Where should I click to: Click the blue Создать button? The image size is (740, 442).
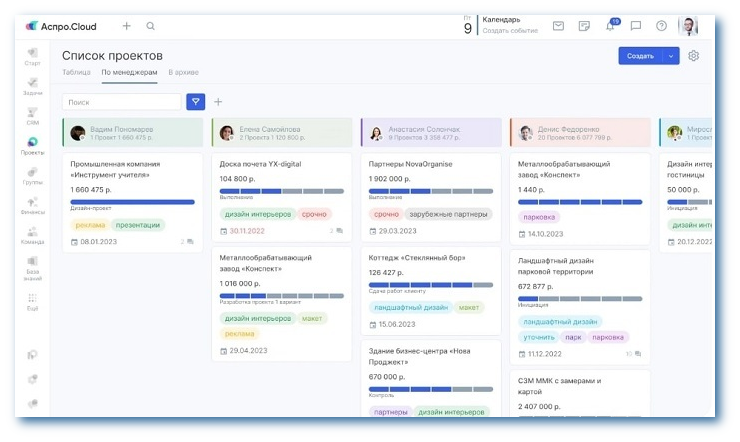pos(639,56)
